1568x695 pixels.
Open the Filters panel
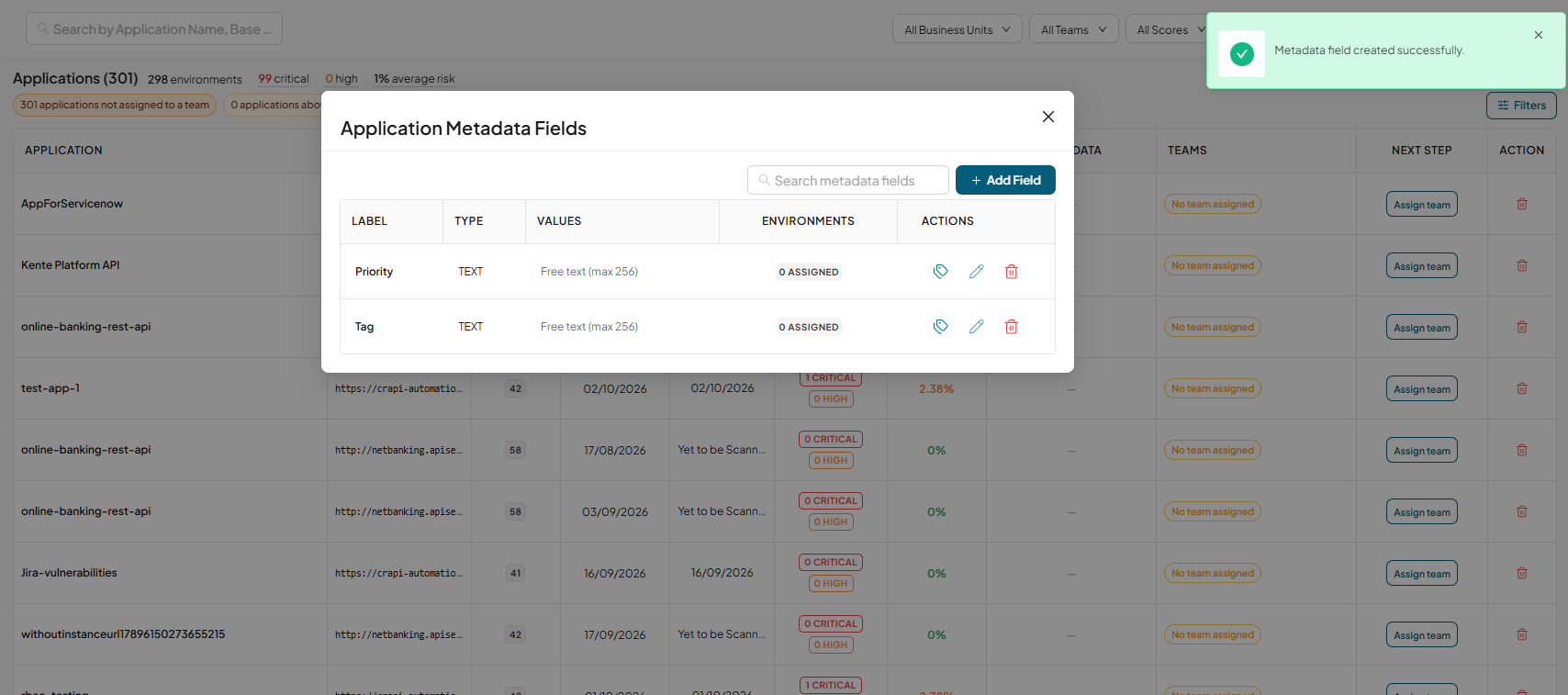[1521, 106]
